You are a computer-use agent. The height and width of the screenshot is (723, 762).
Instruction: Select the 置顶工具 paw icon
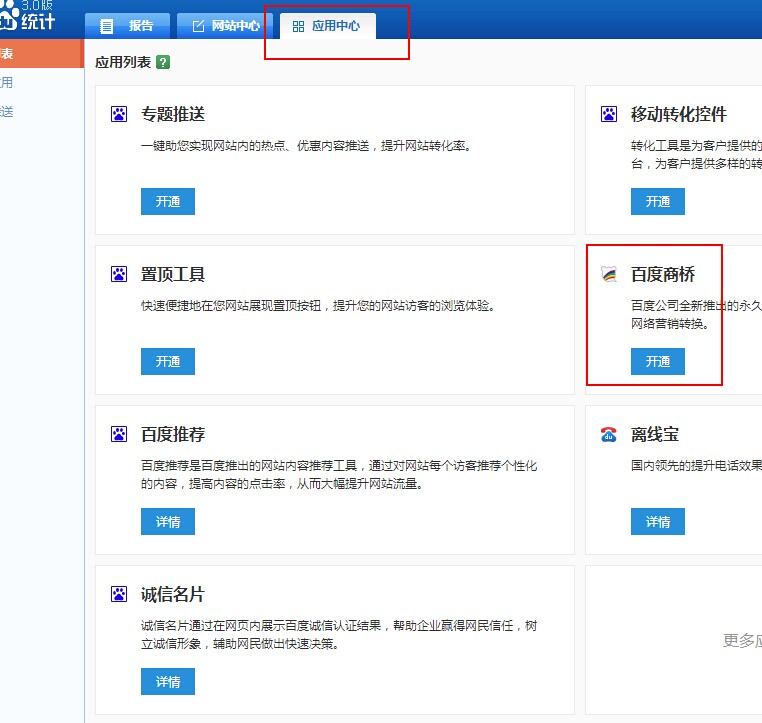[x=119, y=275]
